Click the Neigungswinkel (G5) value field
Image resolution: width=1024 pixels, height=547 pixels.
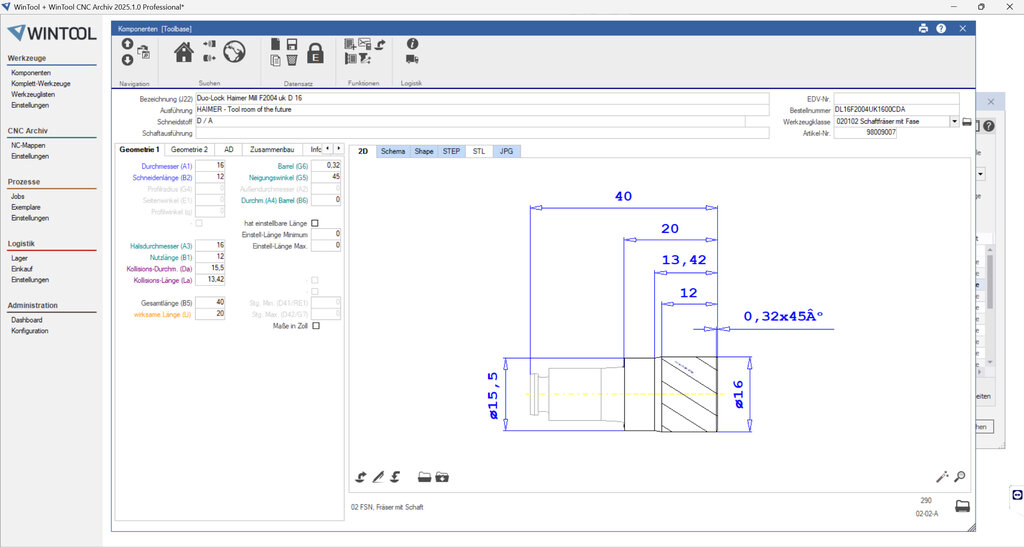click(x=326, y=177)
